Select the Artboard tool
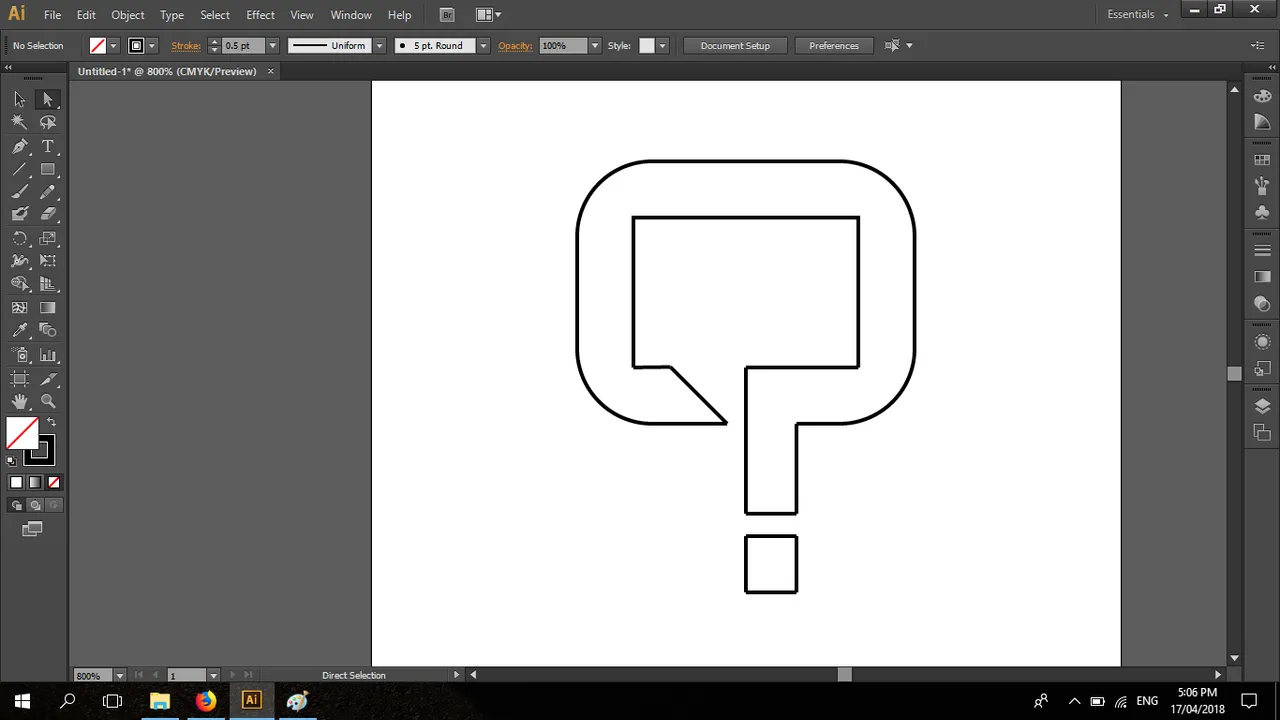1280x720 pixels. click(19, 379)
